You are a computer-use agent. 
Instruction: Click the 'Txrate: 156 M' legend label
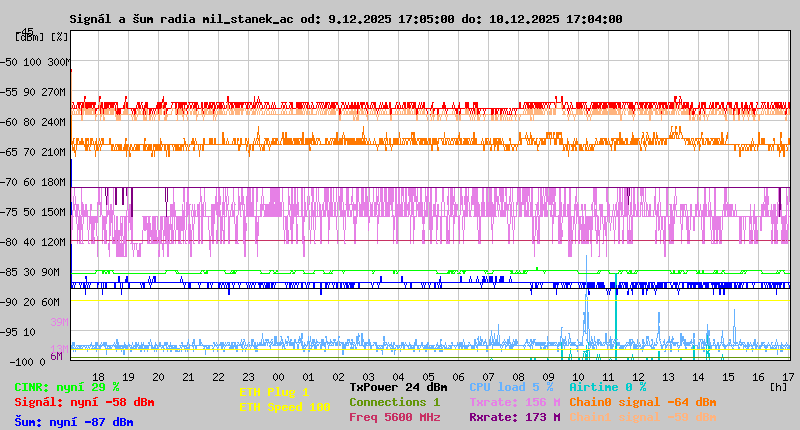click(515, 402)
